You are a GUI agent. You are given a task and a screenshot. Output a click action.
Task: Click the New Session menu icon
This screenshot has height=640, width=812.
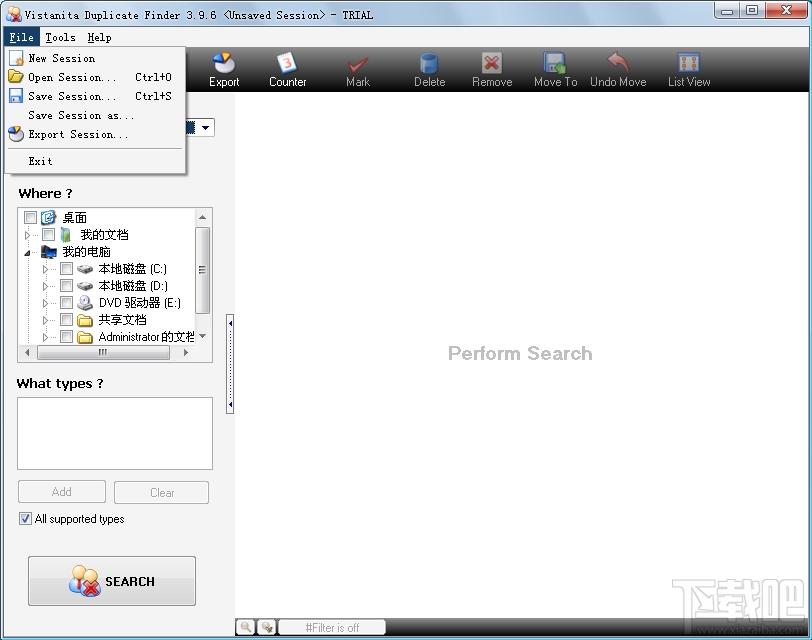pyautogui.click(x=17, y=58)
